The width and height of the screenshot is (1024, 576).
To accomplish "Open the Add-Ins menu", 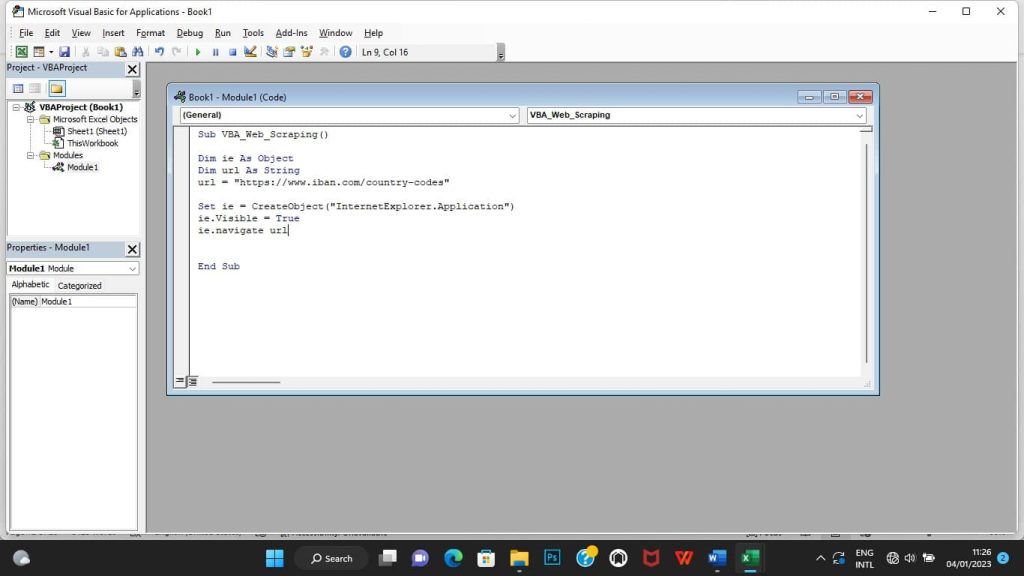I will 291,33.
